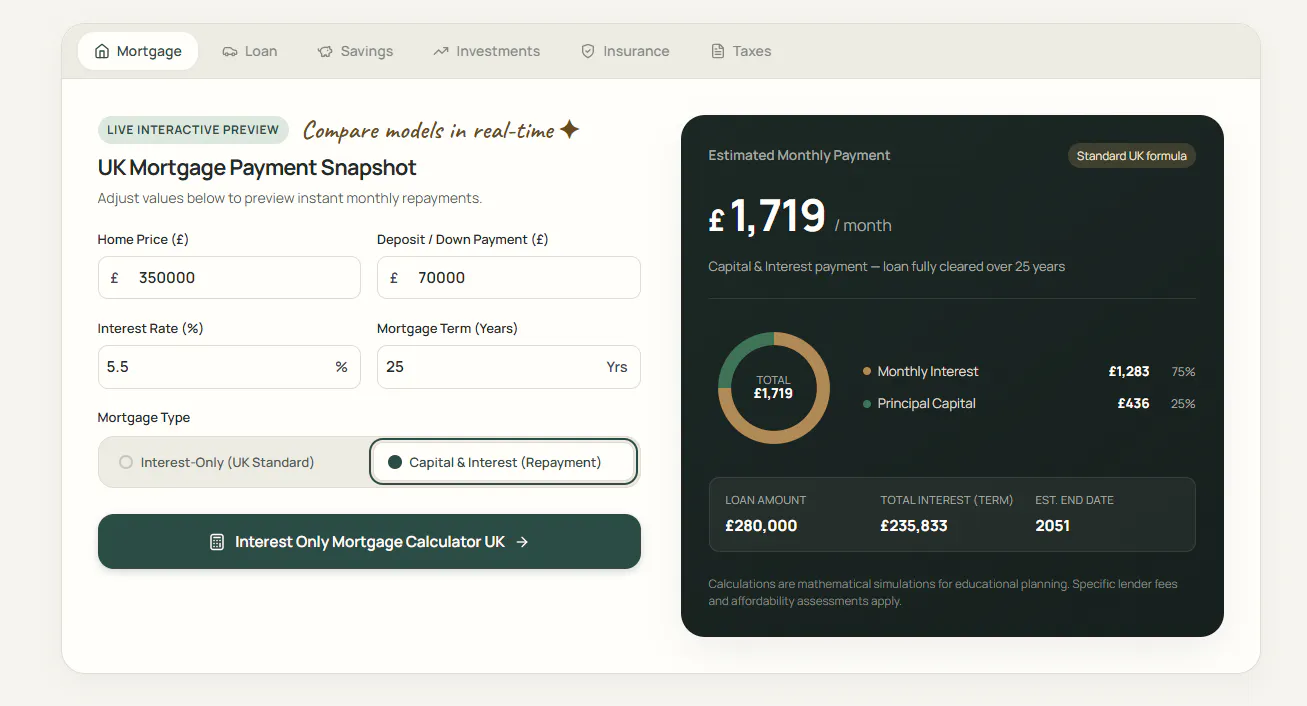Click Interest Only Mortgage Calculator UK button
1307x706 pixels.
pos(369,542)
